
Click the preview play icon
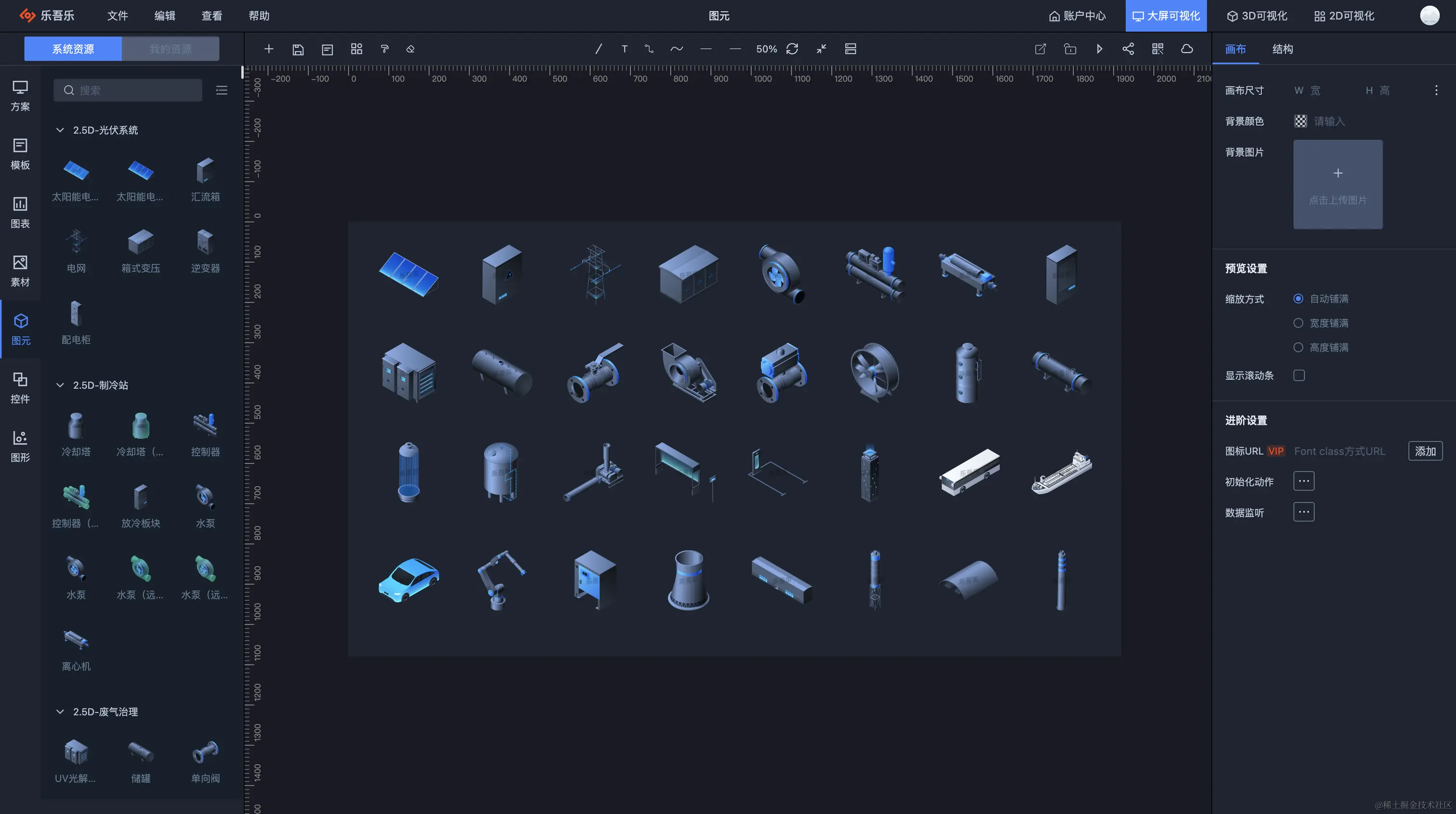(x=1099, y=49)
